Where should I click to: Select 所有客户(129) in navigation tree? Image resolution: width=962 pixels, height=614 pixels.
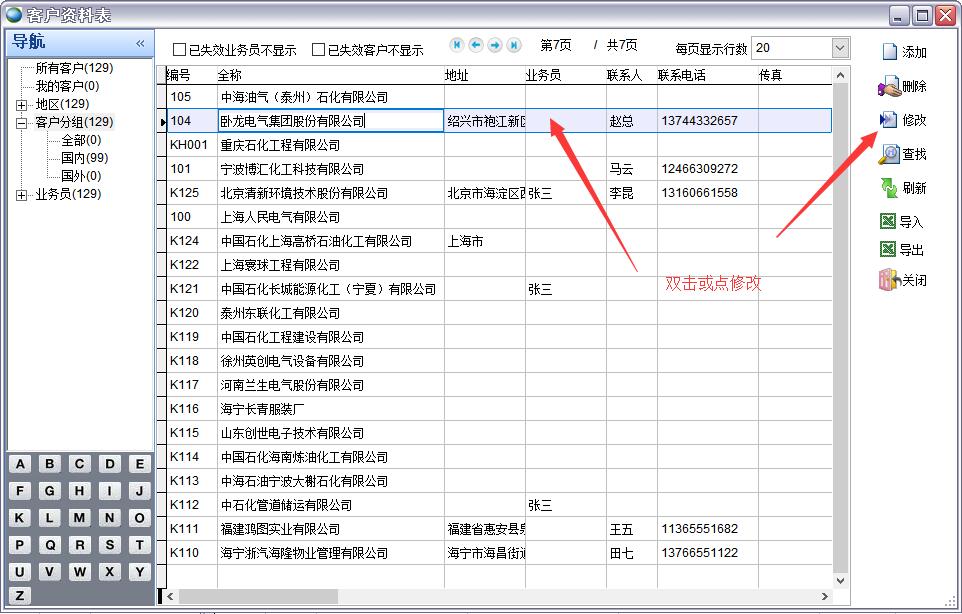tap(74, 68)
